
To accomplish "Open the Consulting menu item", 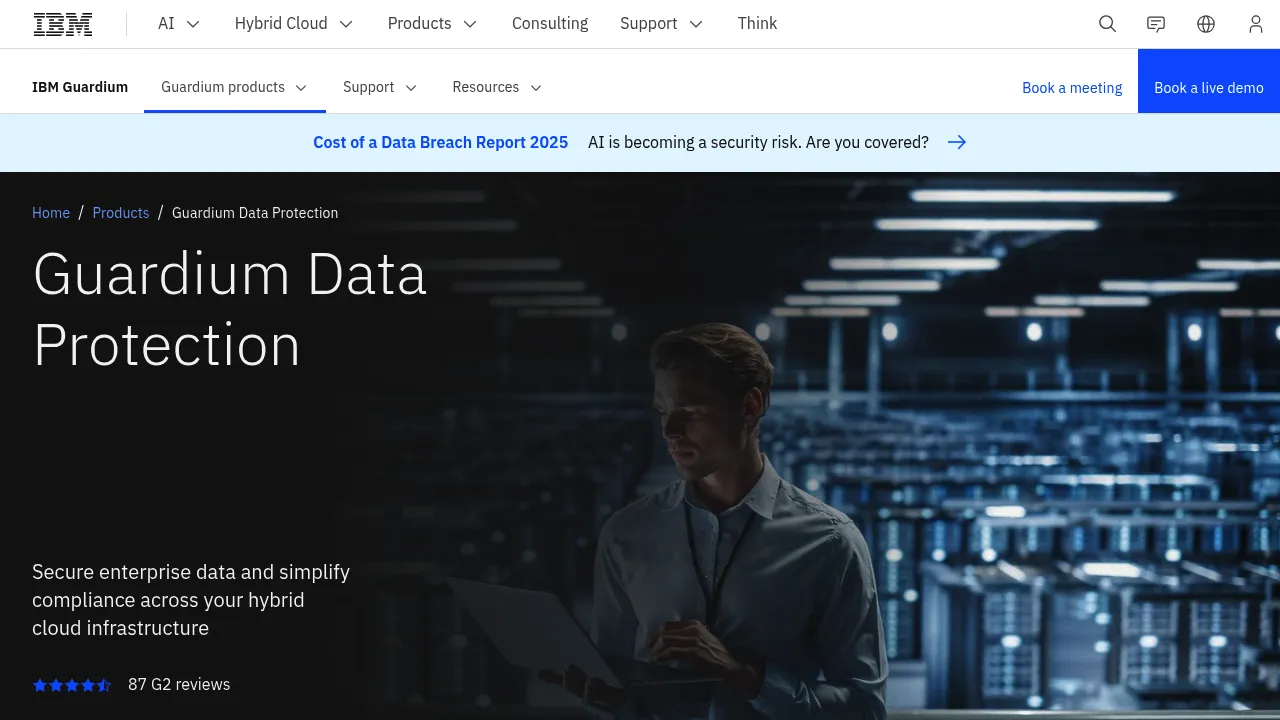I will pos(550,24).
